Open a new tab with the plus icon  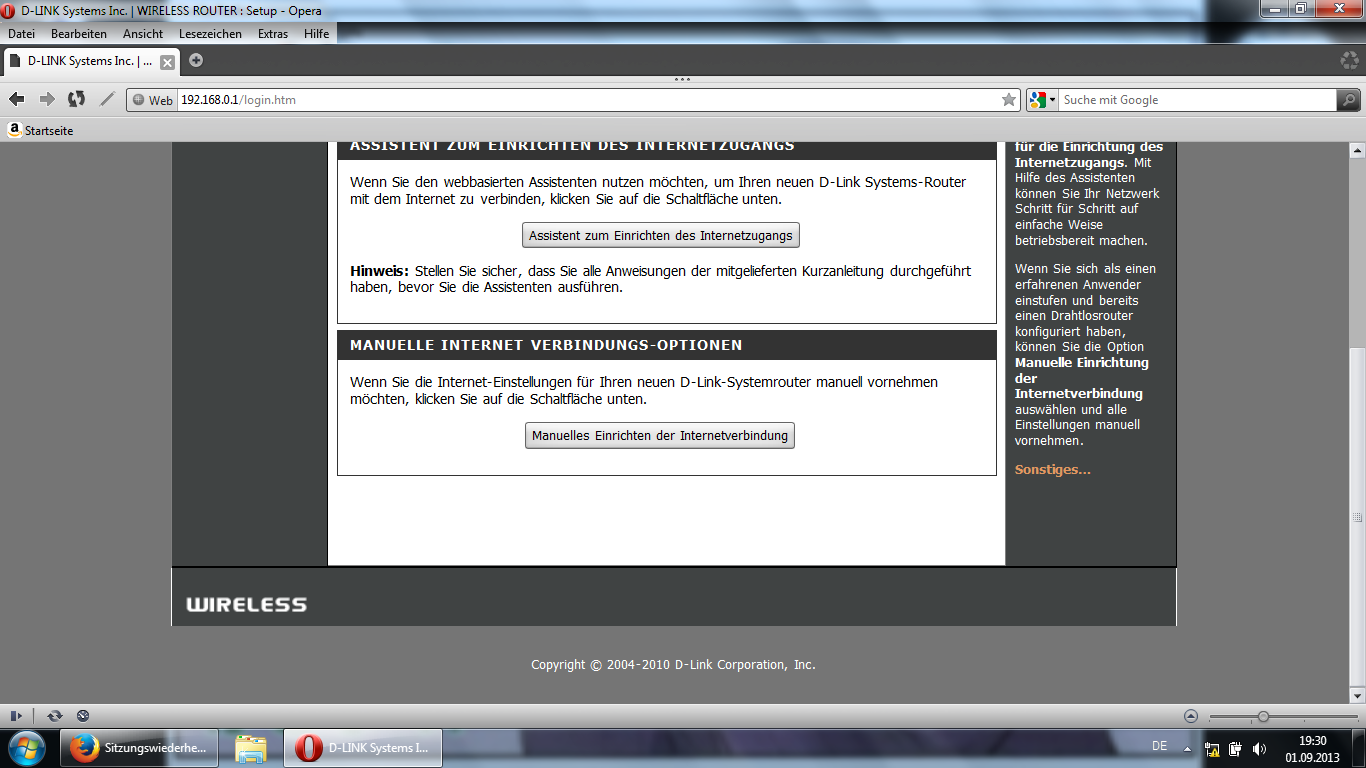[196, 60]
